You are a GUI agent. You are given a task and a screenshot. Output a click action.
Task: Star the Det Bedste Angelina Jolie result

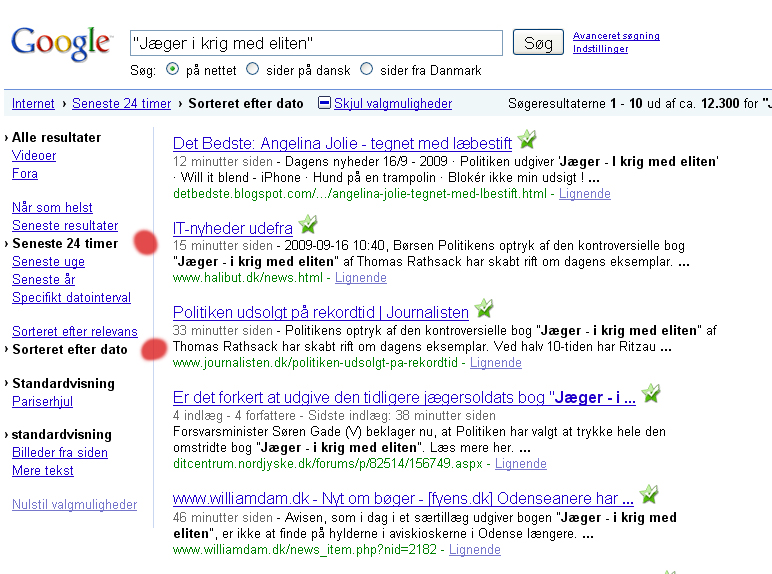coord(527,139)
